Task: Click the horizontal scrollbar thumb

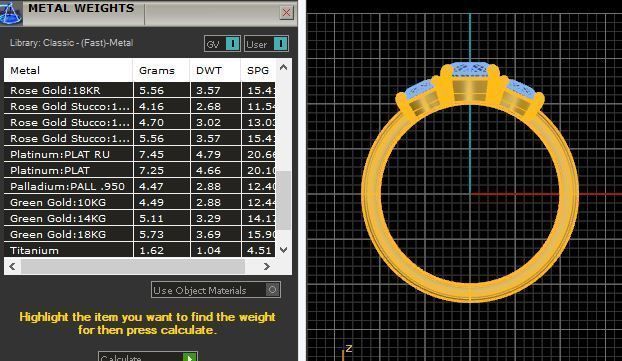Action: pyautogui.click(x=133, y=267)
